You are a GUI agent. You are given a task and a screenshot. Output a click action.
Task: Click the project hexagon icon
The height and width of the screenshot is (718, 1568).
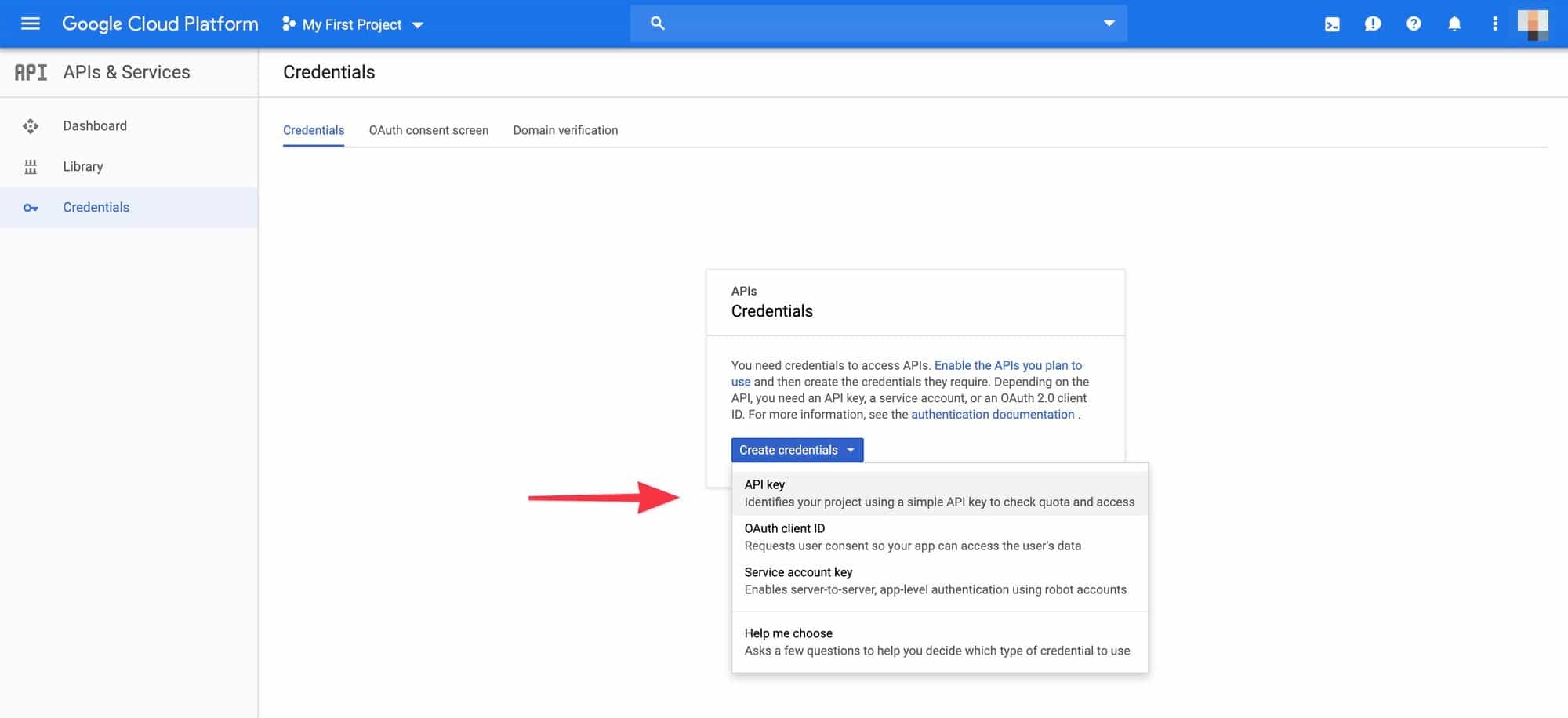[x=289, y=24]
